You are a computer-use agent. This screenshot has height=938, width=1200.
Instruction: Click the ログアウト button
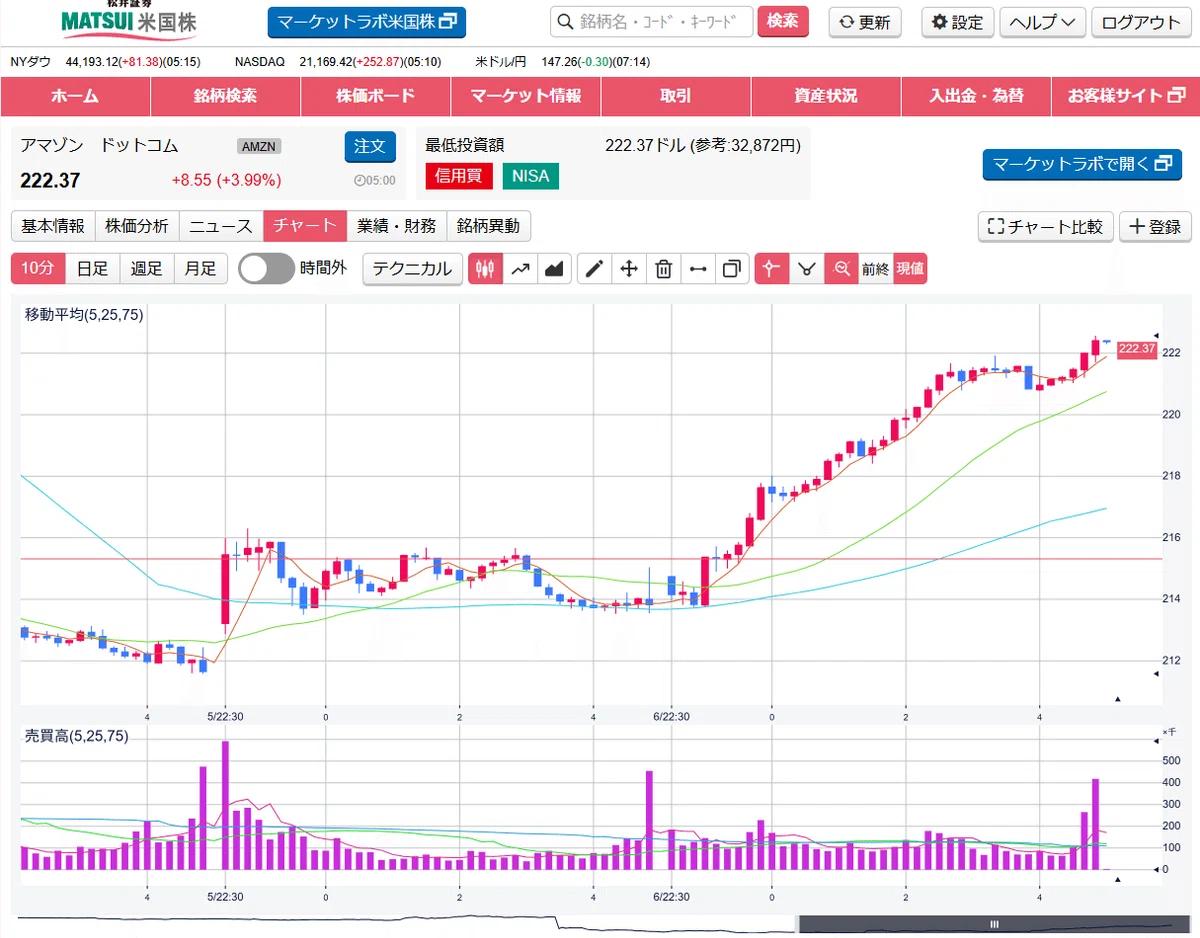pyautogui.click(x=1141, y=22)
